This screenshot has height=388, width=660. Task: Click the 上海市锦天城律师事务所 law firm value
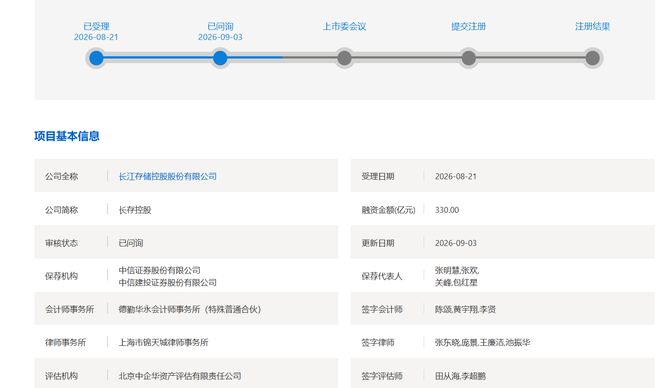coord(163,342)
